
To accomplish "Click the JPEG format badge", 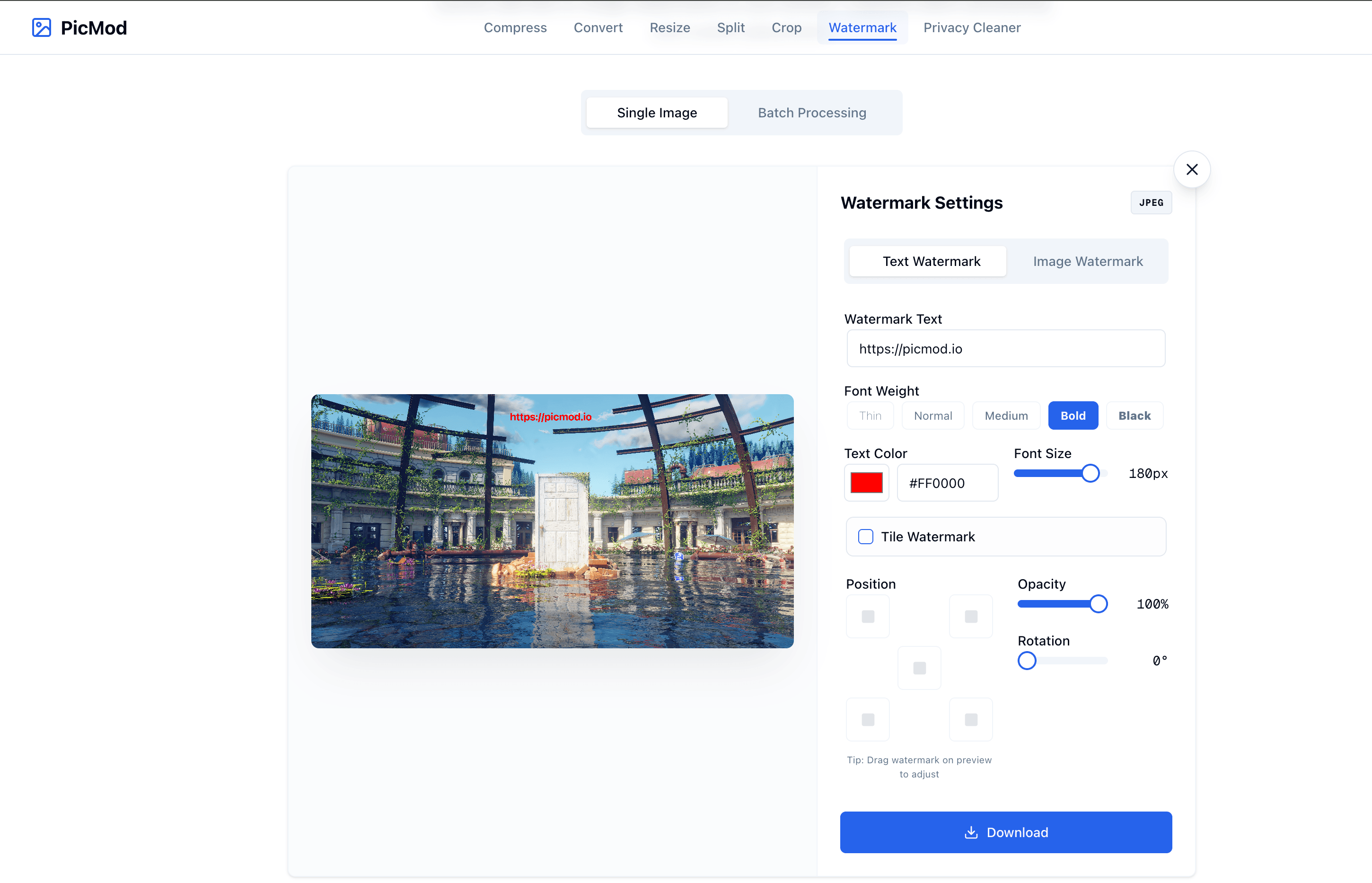I will [1151, 203].
